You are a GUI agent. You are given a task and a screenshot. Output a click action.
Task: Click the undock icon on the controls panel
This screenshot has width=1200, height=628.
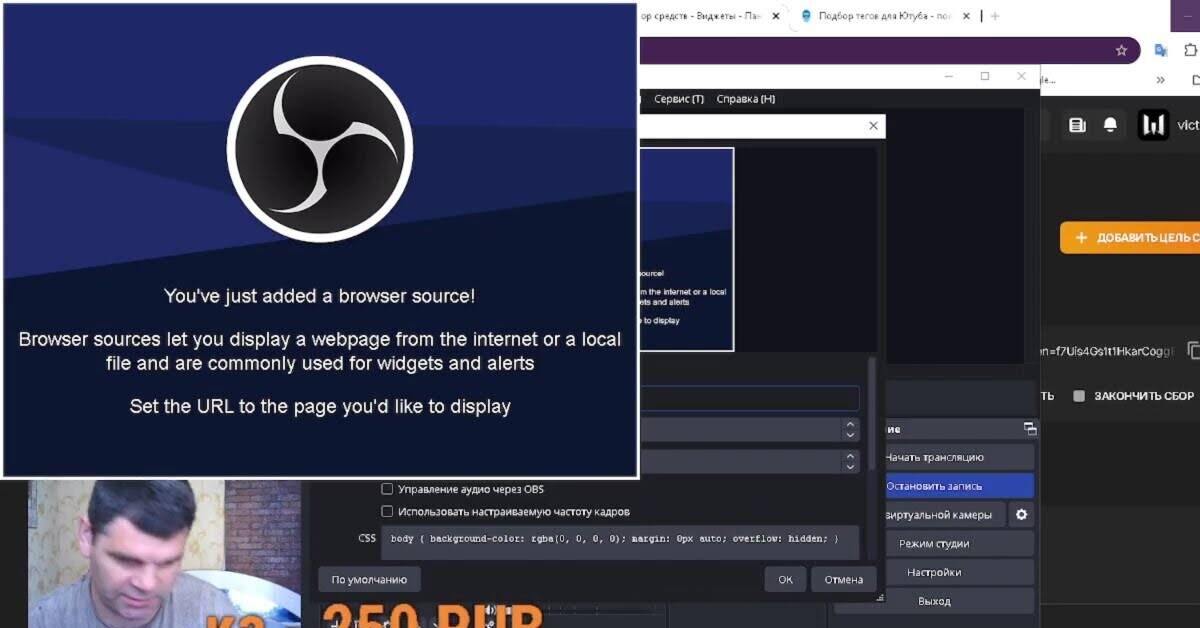click(x=1029, y=429)
